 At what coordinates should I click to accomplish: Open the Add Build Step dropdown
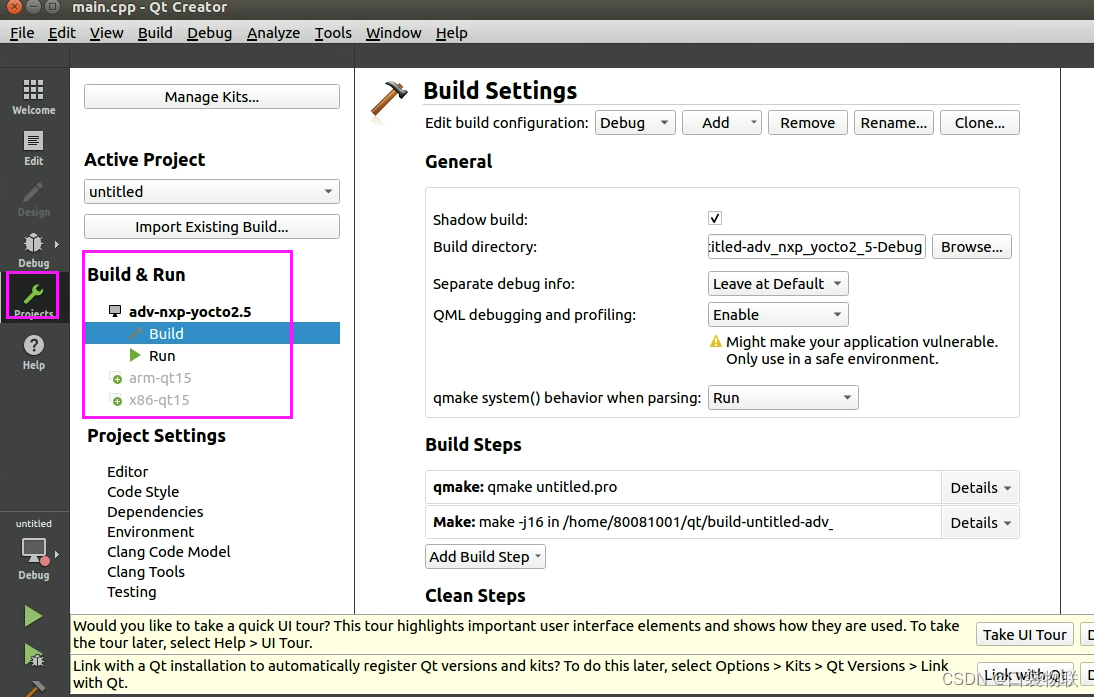pyautogui.click(x=486, y=557)
